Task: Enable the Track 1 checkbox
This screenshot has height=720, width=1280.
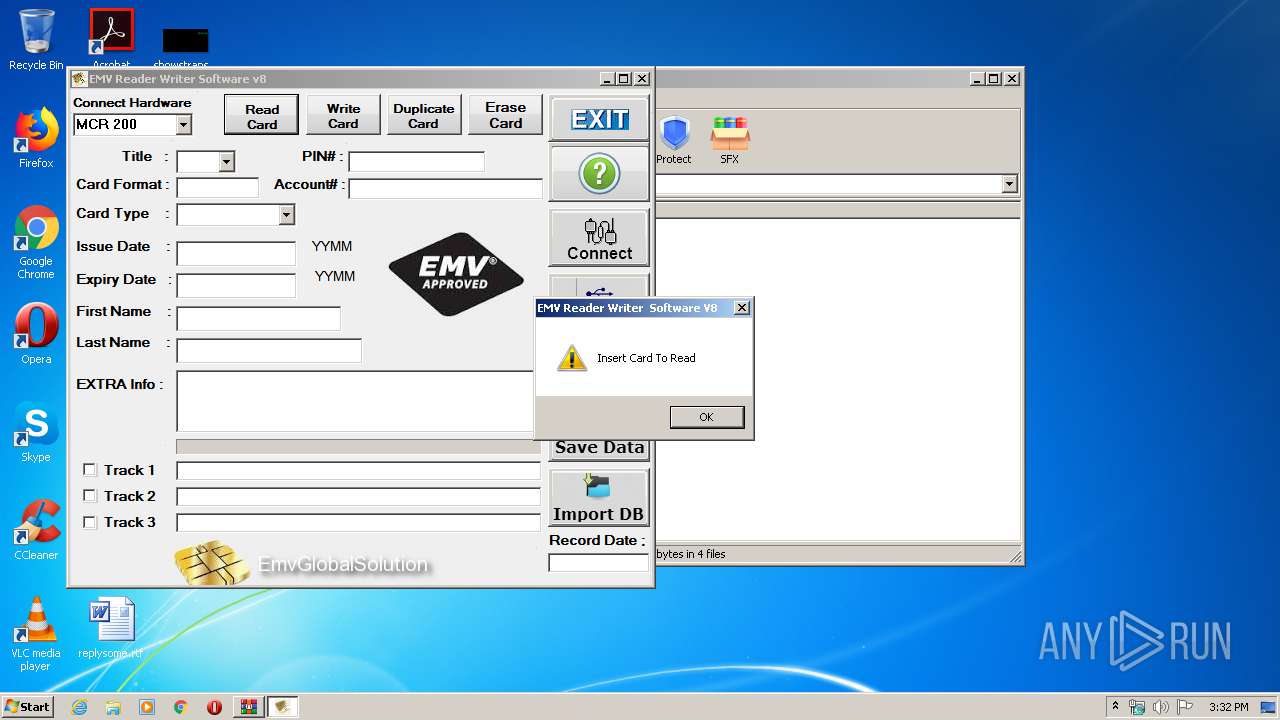Action: (x=90, y=470)
